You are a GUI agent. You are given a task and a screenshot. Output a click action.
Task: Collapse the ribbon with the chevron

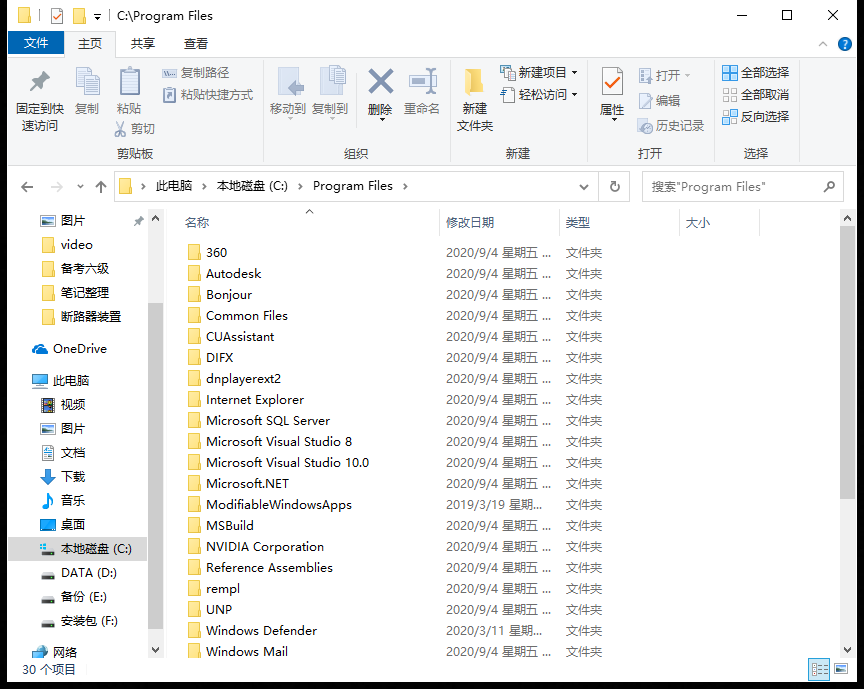823,44
